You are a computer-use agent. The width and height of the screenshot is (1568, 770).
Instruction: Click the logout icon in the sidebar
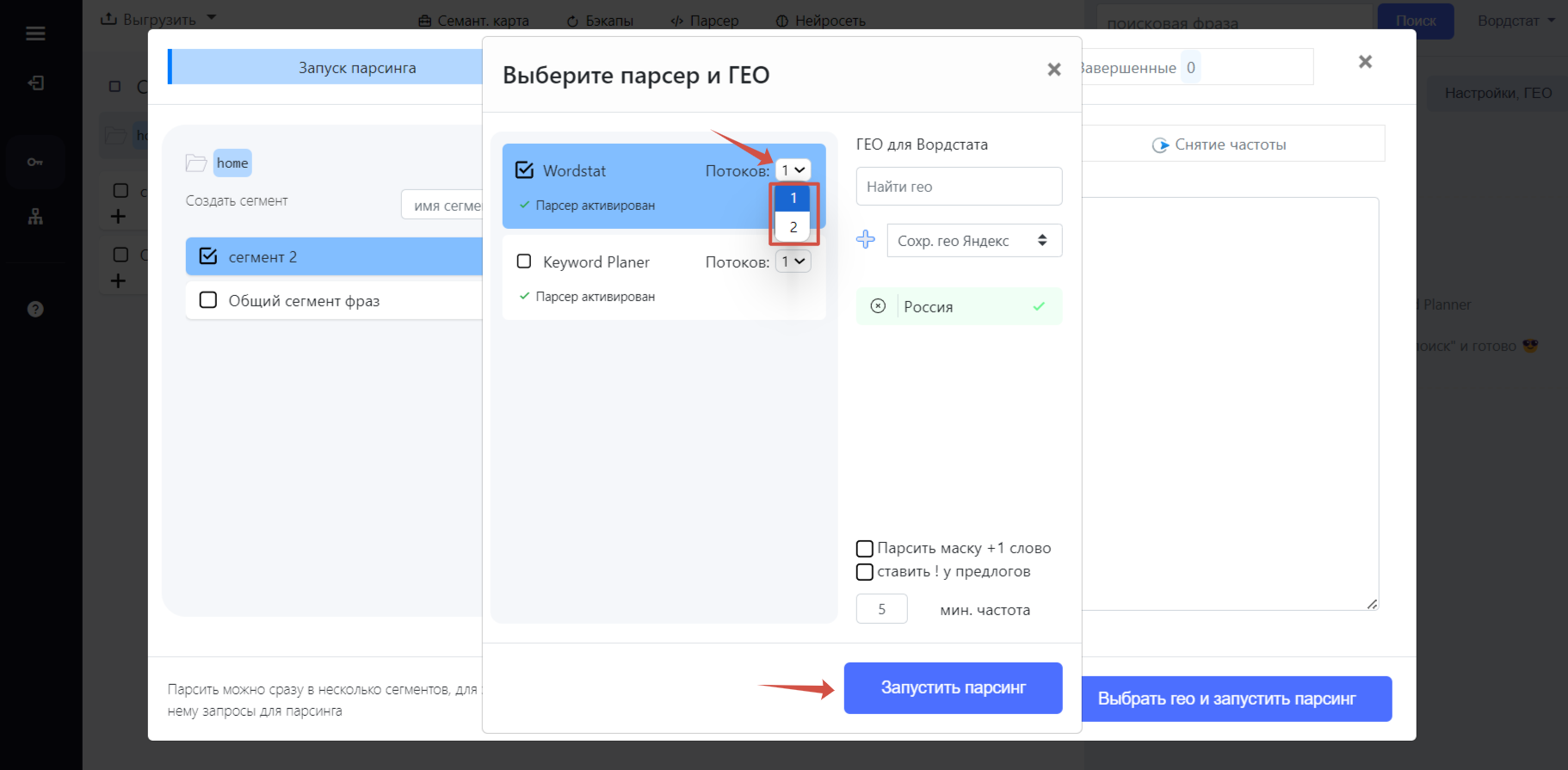35,83
